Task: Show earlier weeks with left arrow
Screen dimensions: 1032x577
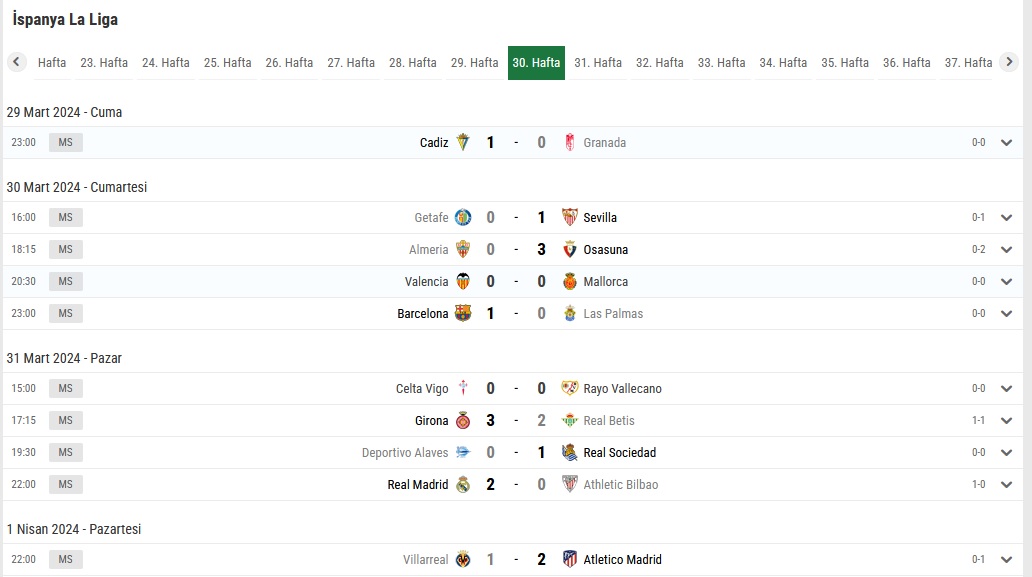Action: click(x=16, y=62)
